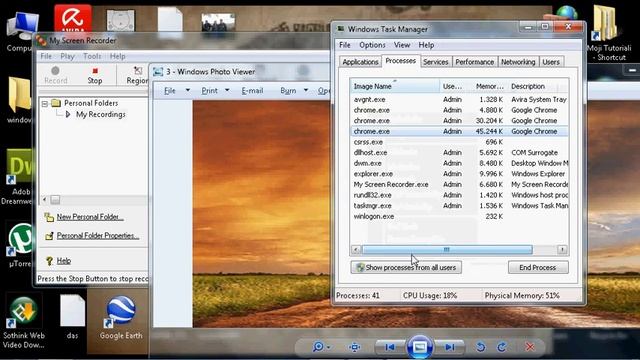Screen dimensions: 640x360
Task: Select the winlogon.exe process row
Action: 459,216
